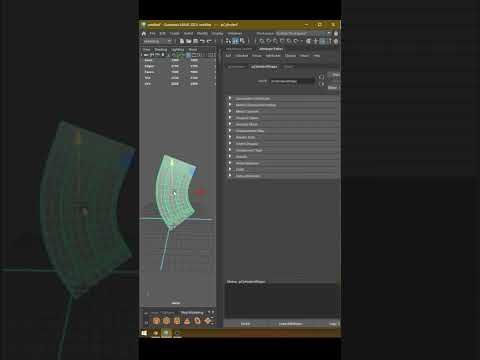Viewport: 480px width, 360px height.
Task: Expand the Render Stats section
Action: pyautogui.click(x=283, y=137)
